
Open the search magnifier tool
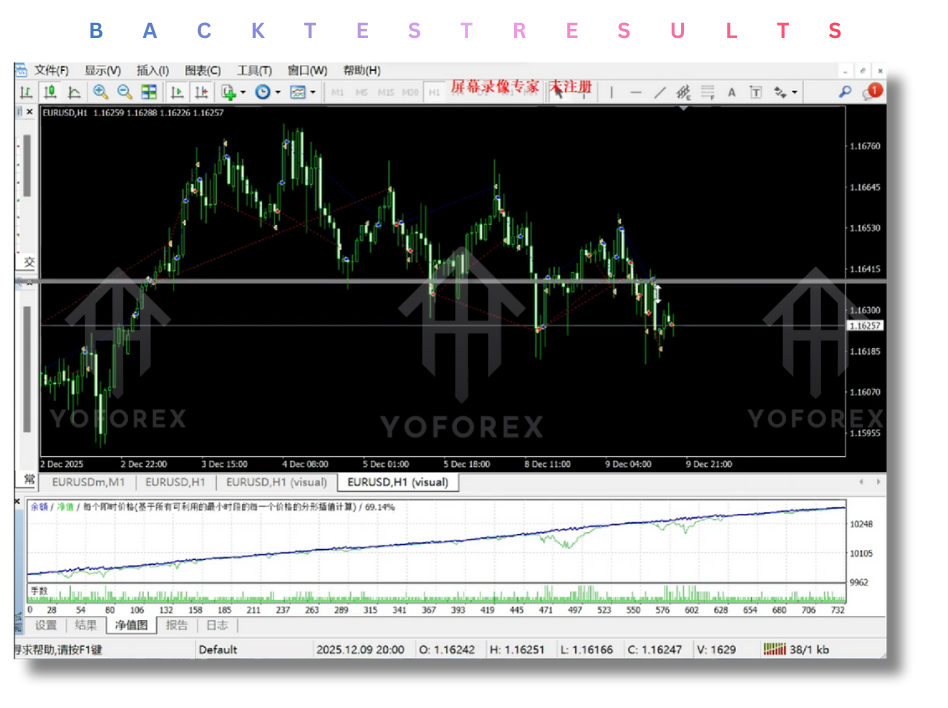point(847,91)
